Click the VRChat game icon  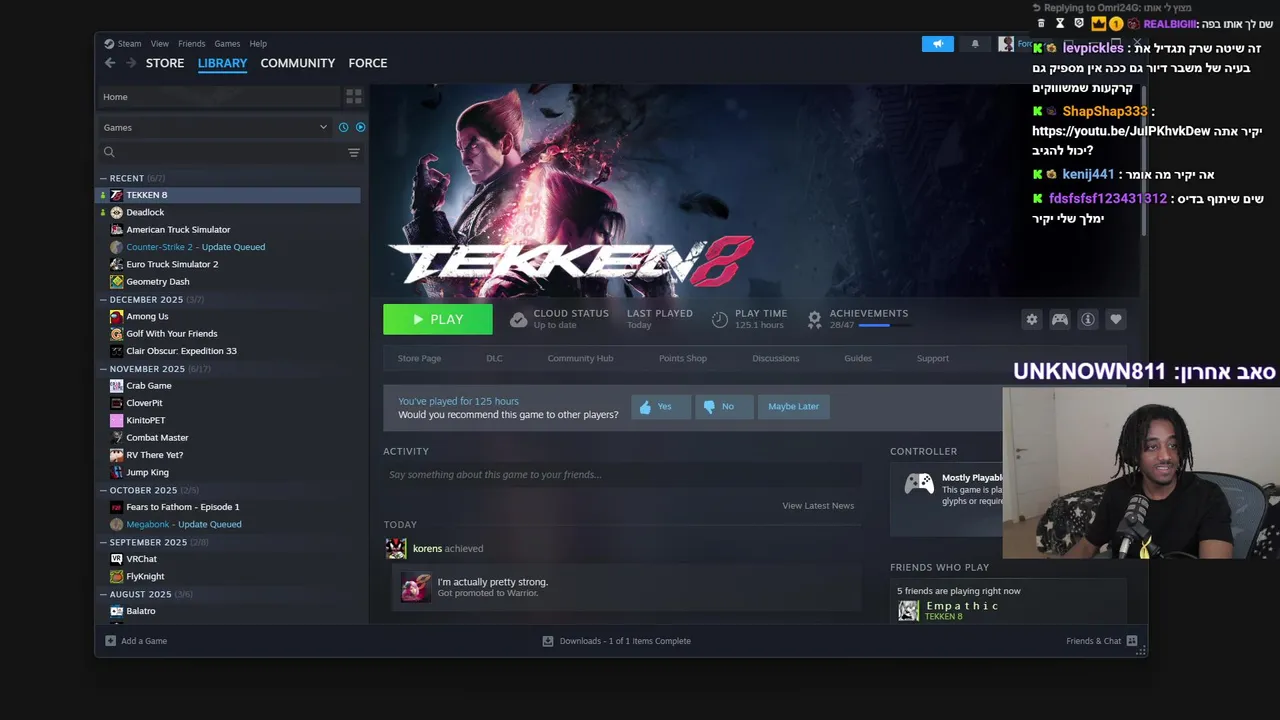(117, 559)
